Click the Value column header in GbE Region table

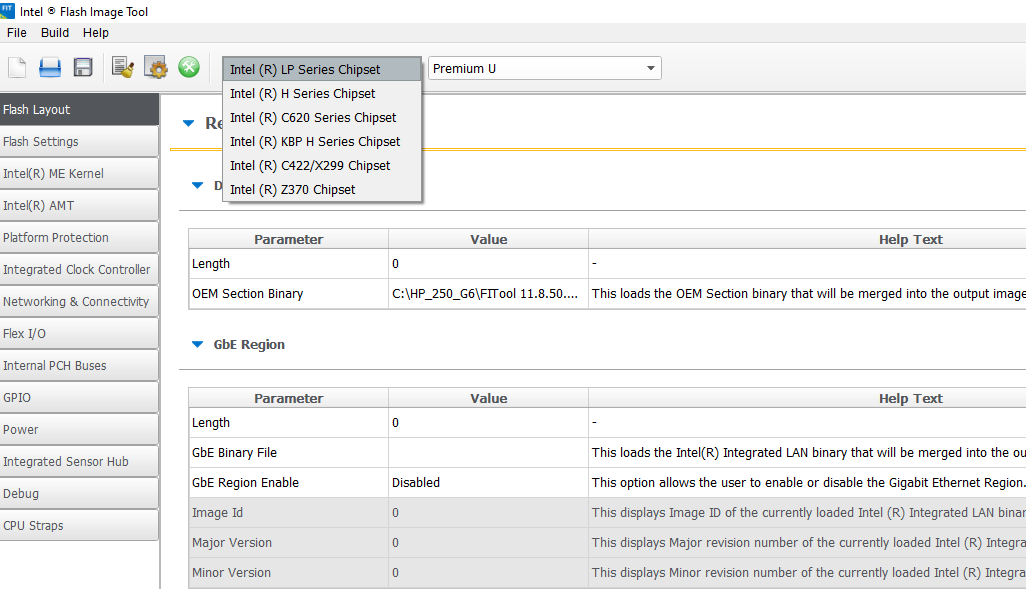pos(488,399)
